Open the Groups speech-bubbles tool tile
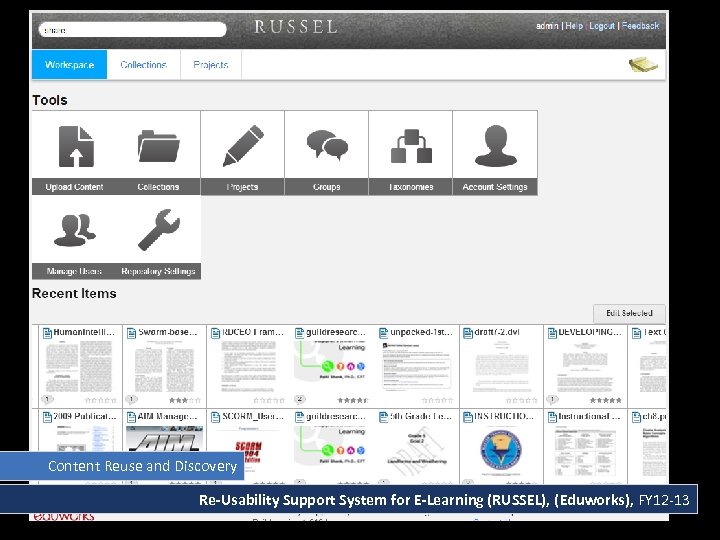Image resolution: width=720 pixels, height=540 pixels. pyautogui.click(x=326, y=153)
